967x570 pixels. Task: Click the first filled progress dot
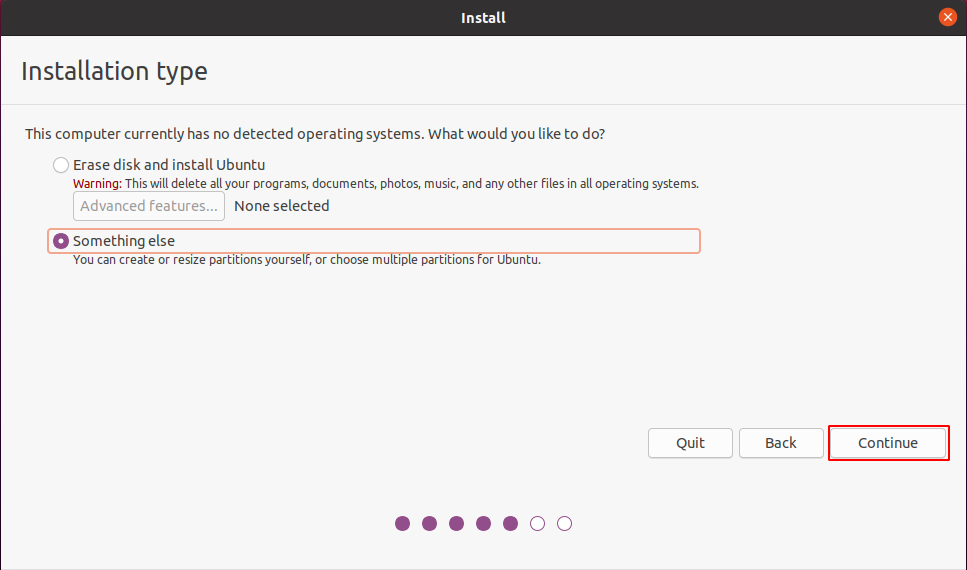403,523
